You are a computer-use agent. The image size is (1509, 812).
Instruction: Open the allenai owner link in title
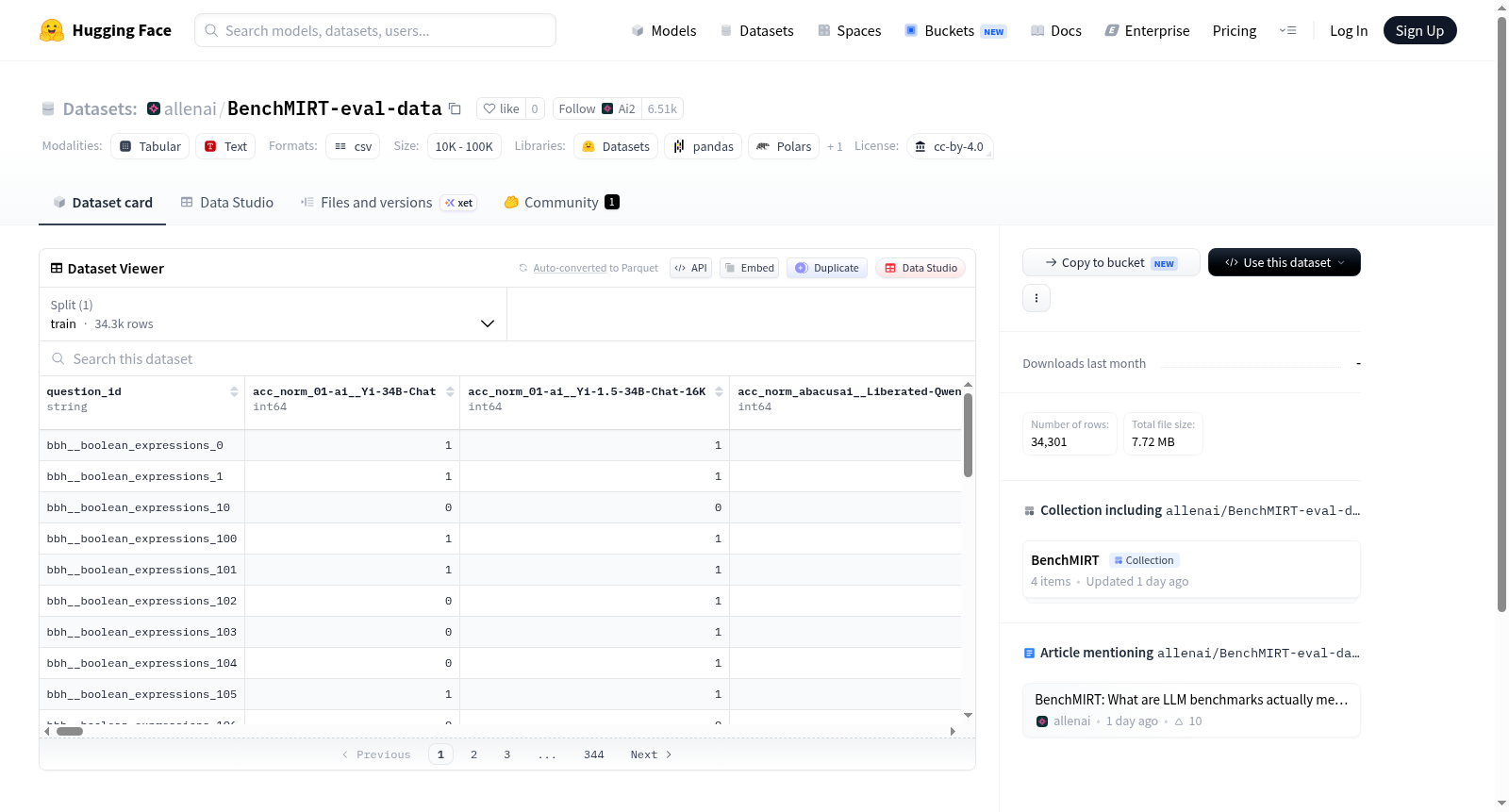pyautogui.click(x=191, y=108)
